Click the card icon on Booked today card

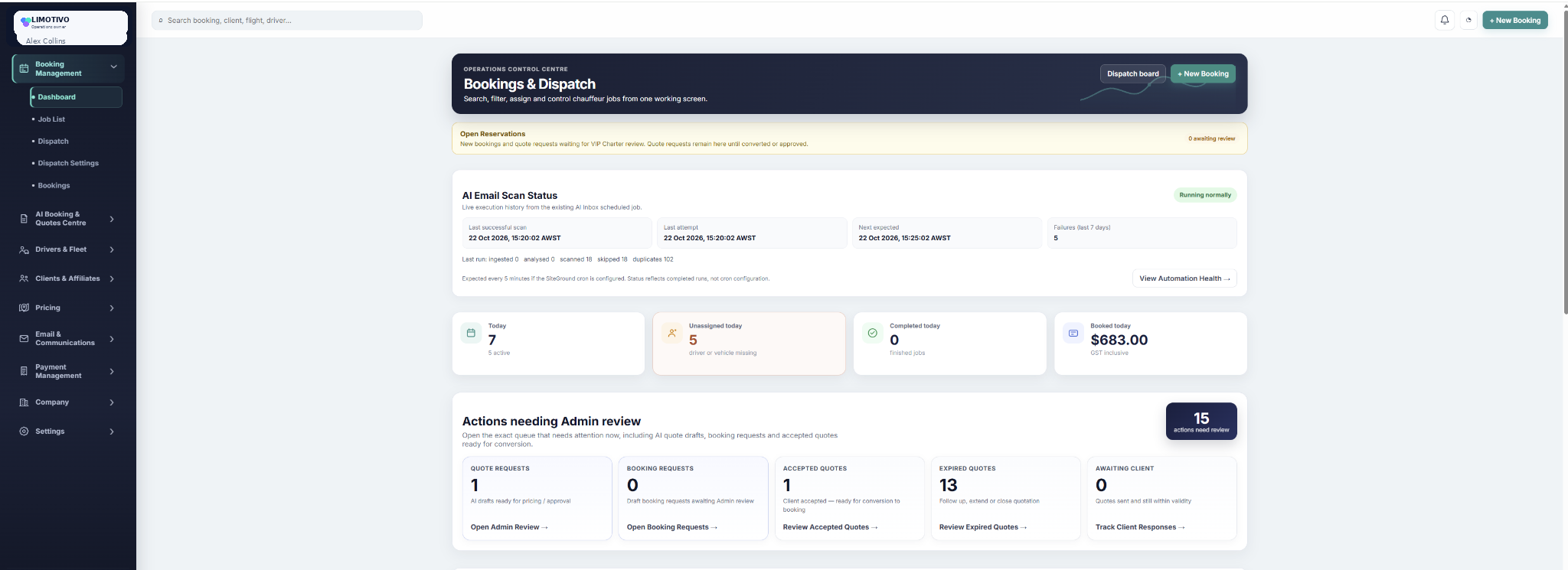(x=1073, y=333)
